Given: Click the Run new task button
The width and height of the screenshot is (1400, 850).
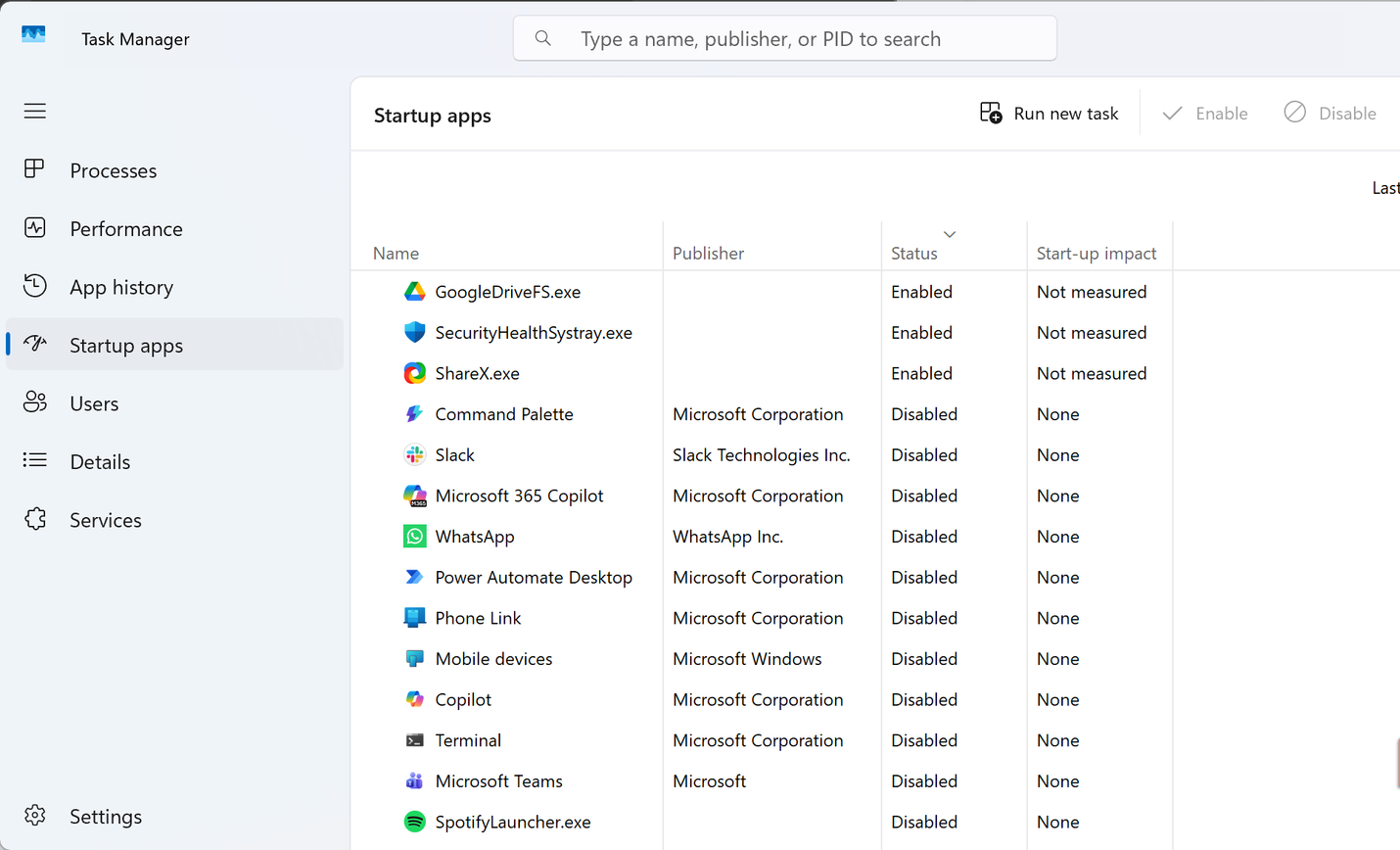Looking at the screenshot, I should click(x=1050, y=114).
